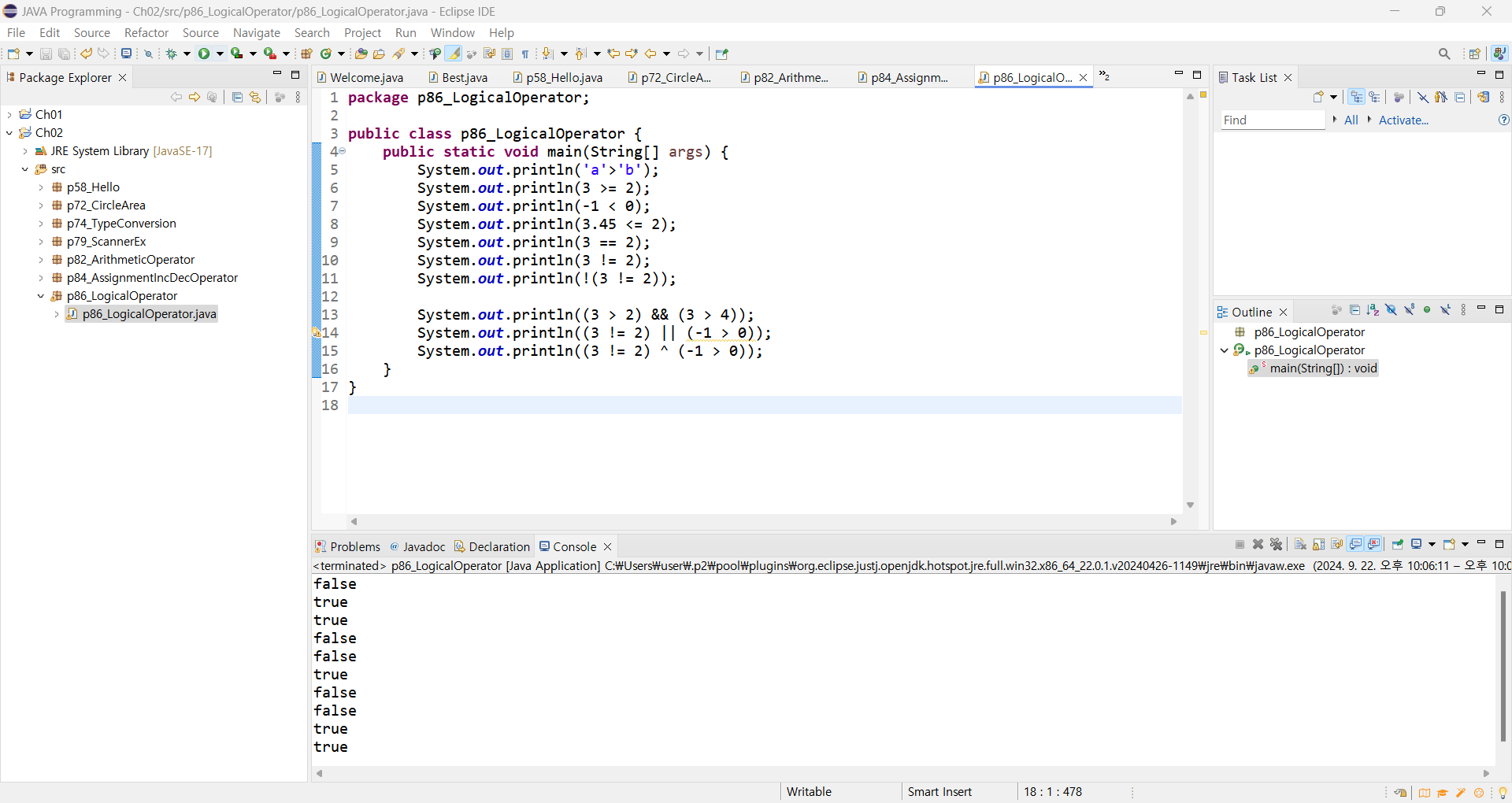Click Tip of the Day lightbulb in status bar

[1503, 793]
